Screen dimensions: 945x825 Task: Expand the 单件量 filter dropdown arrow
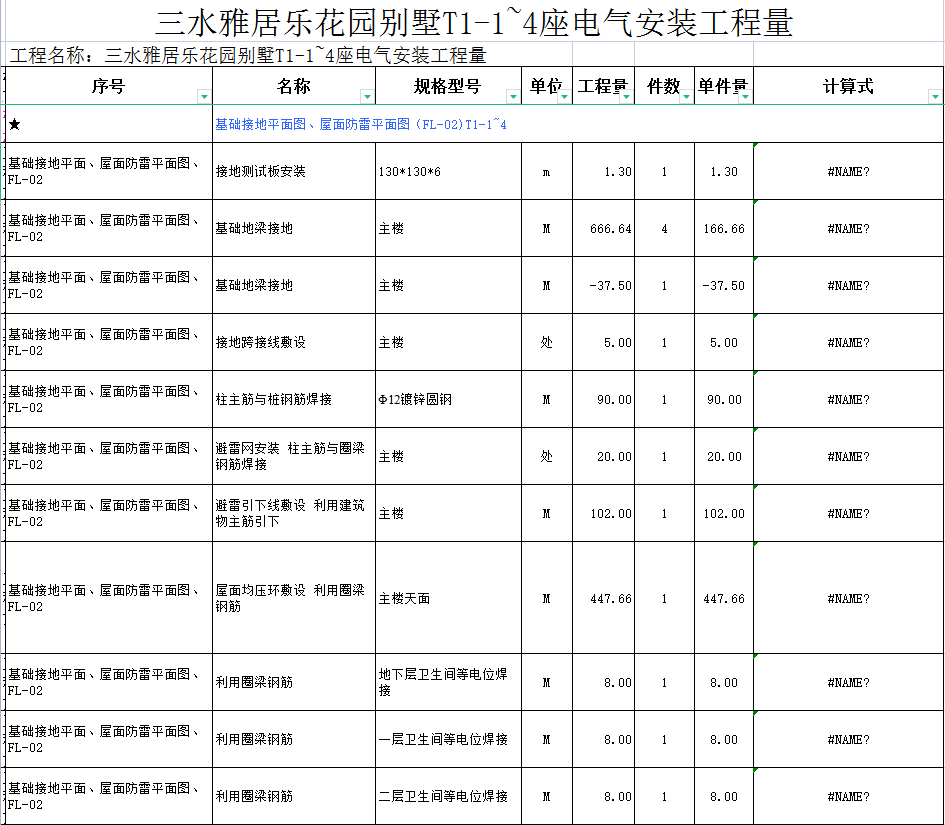(745, 96)
